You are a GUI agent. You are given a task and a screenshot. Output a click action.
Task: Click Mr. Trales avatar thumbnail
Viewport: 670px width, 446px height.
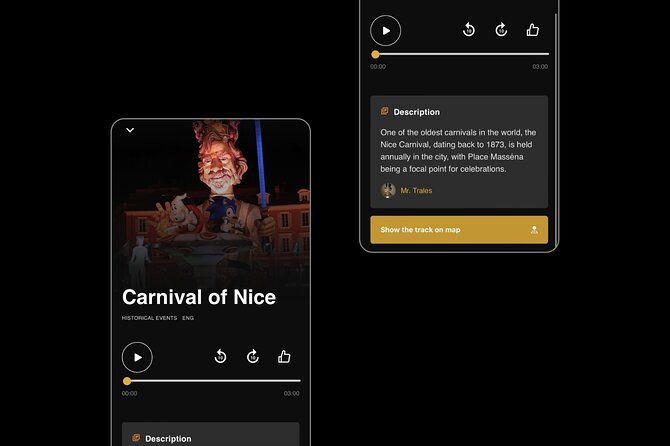point(388,191)
